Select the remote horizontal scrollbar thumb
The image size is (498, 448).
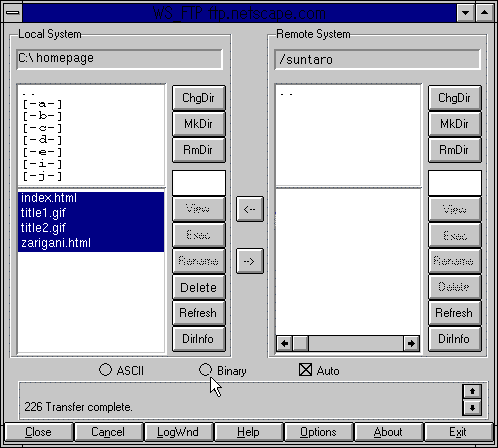(x=300, y=343)
